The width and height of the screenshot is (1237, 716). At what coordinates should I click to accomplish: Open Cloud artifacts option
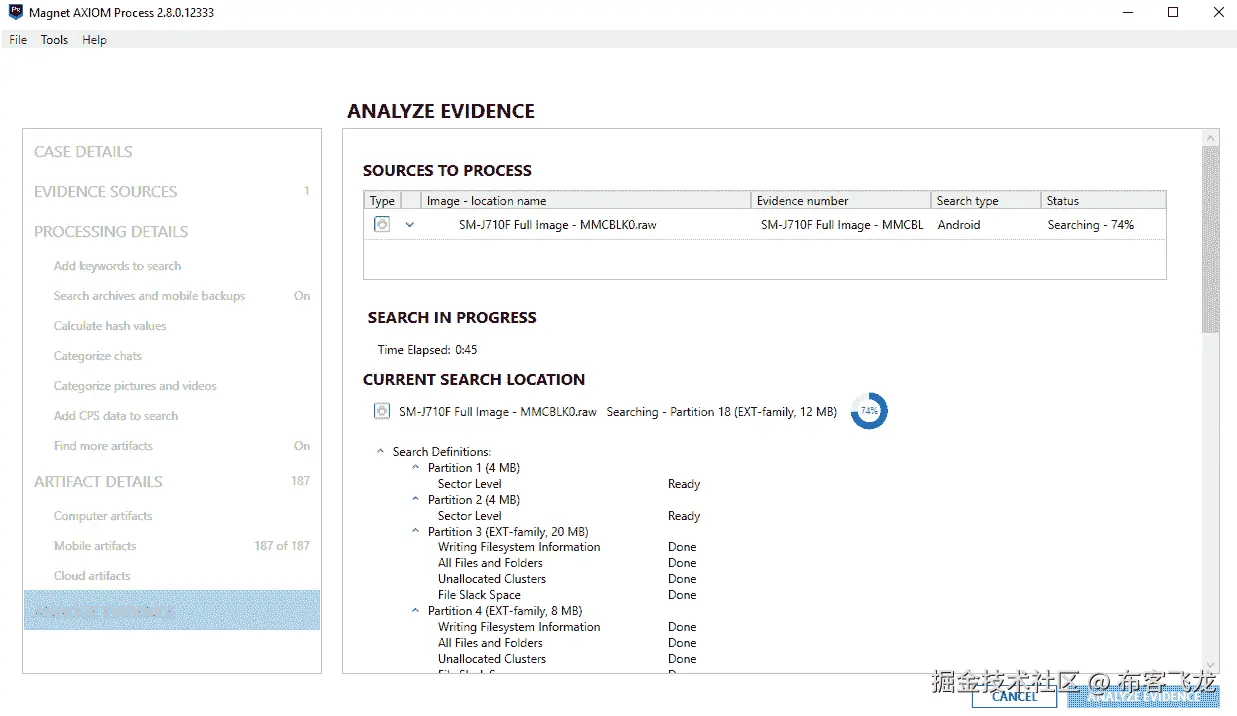coord(92,576)
